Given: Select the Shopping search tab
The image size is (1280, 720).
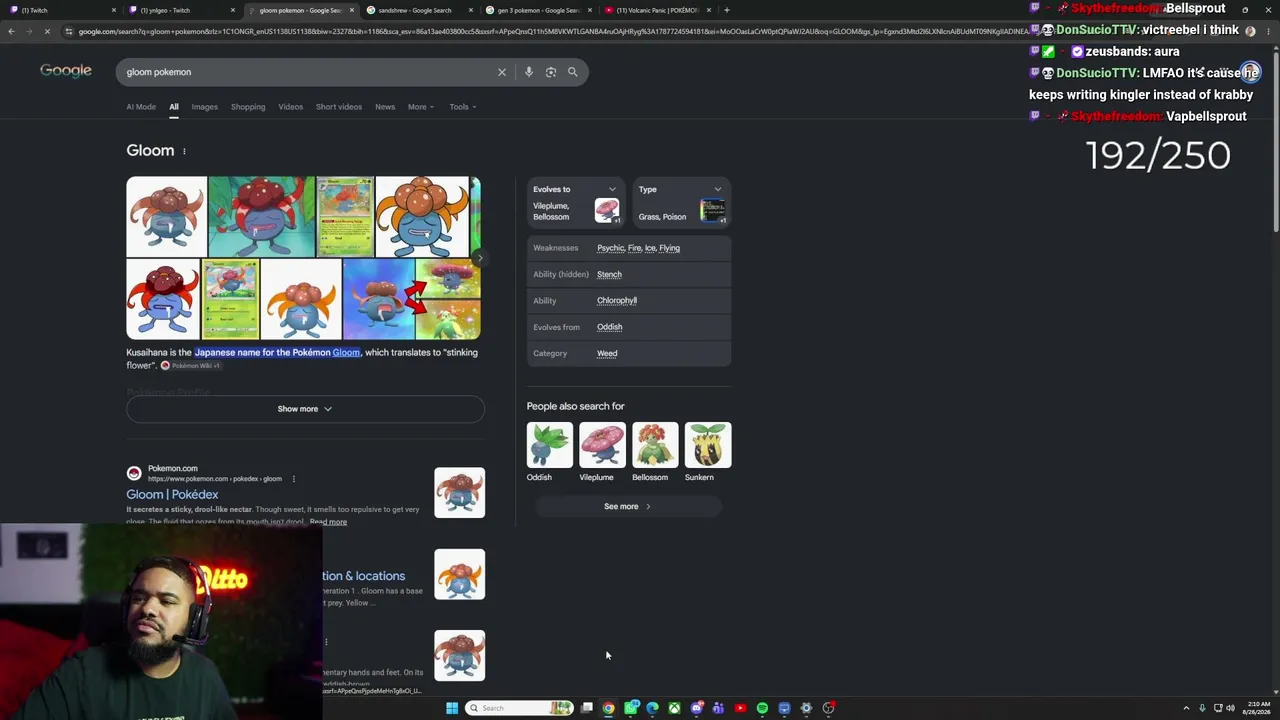Looking at the screenshot, I should pyautogui.click(x=248, y=107).
